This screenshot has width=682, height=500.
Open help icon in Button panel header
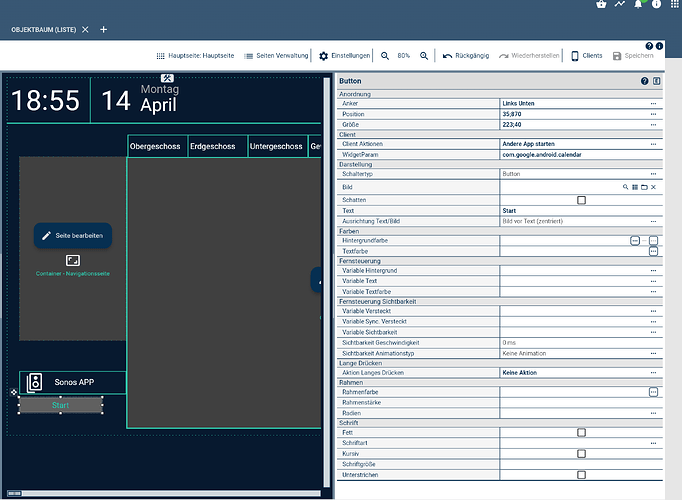coord(645,81)
